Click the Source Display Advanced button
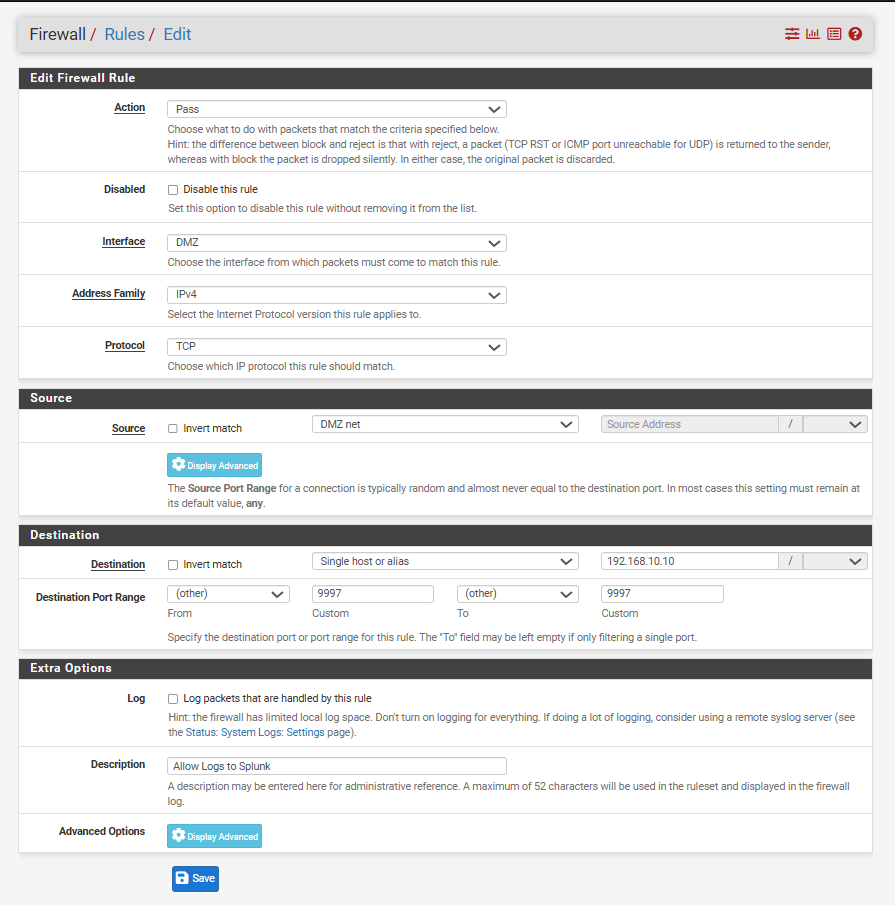Screen dimensions: 895x905 click(214, 465)
